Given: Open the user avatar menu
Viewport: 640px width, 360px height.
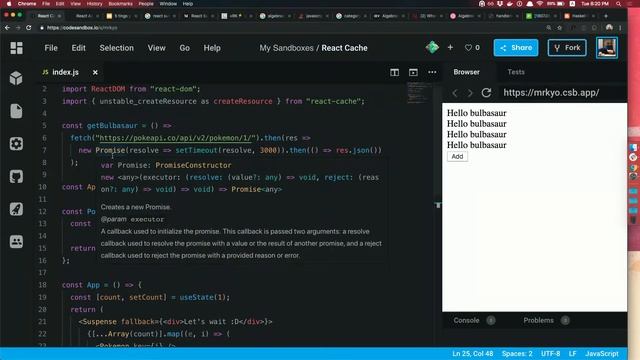Looking at the screenshot, I should pos(607,47).
